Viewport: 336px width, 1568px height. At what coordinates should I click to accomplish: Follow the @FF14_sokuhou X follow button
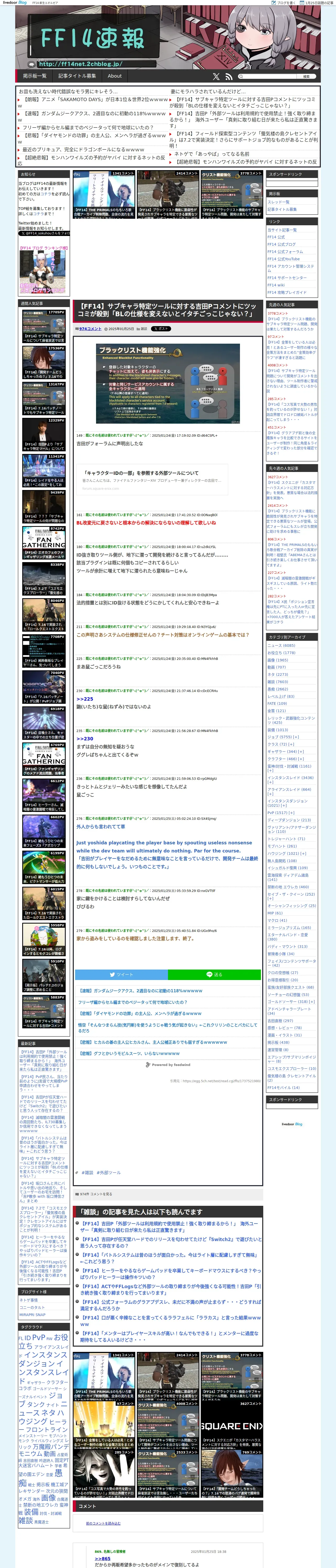[44, 233]
